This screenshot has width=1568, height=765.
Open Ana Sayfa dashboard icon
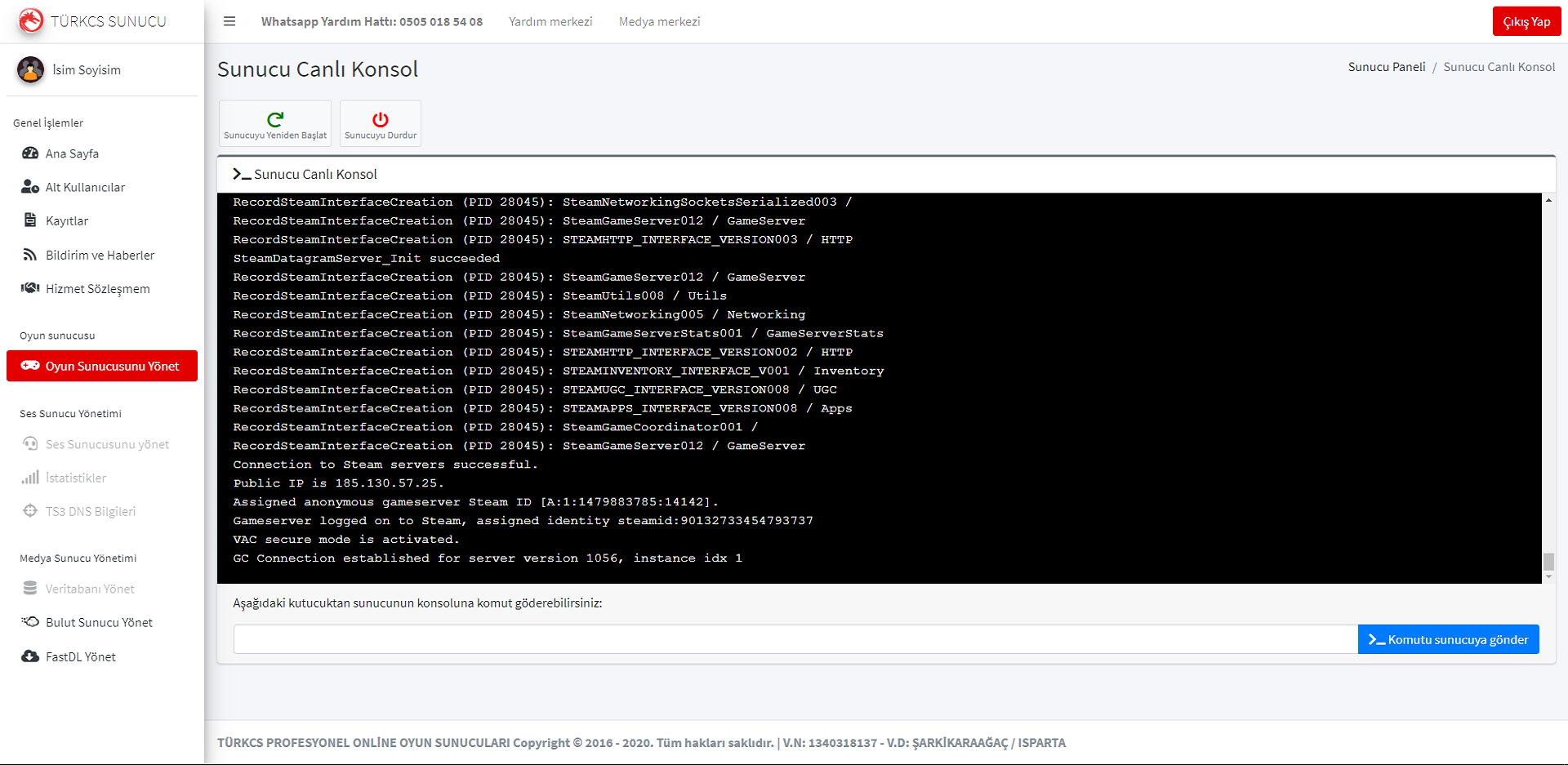coord(30,153)
